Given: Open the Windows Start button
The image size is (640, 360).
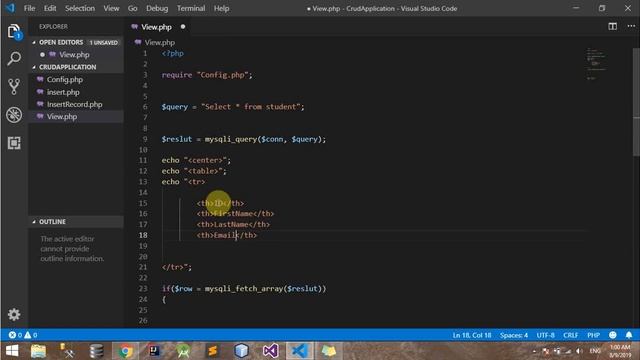Looking at the screenshot, I should coord(12,351).
